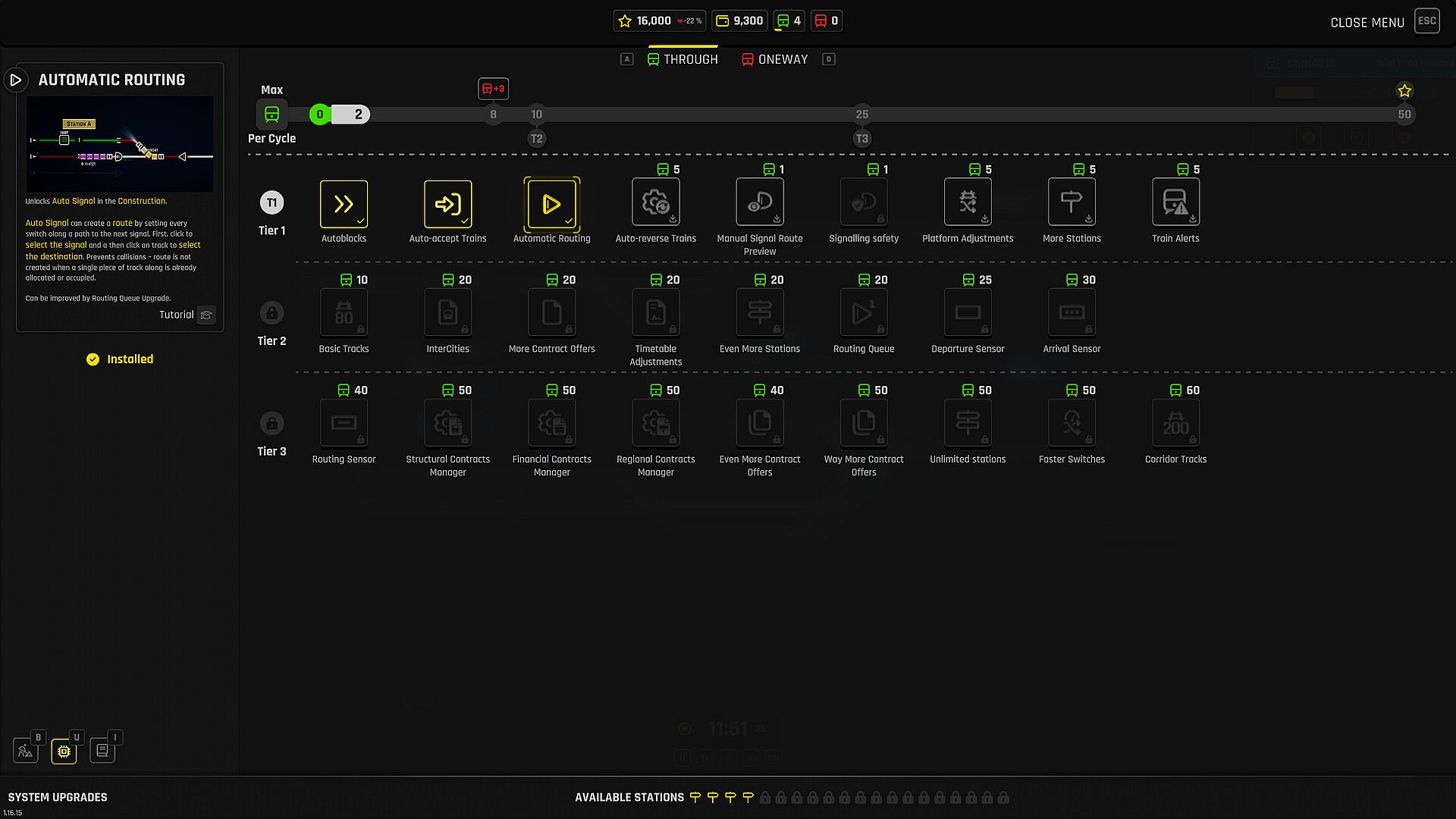The width and height of the screenshot is (1456, 819).
Task: Click the 25 milestone on the trains progress bar
Action: tap(861, 115)
